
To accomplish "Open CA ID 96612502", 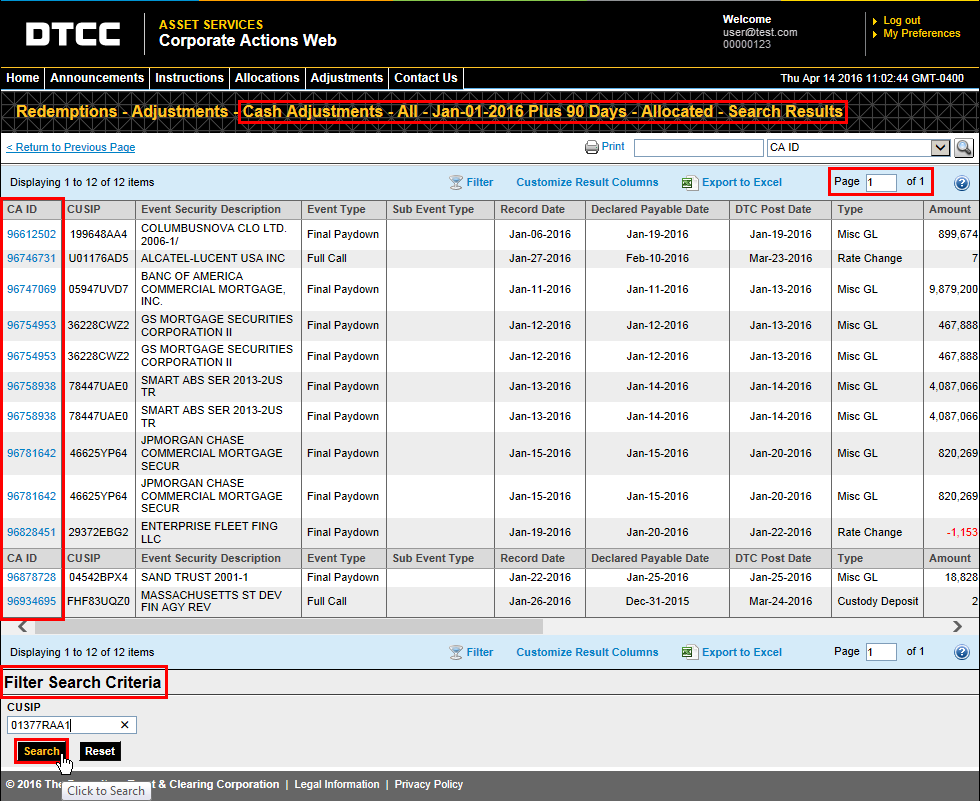I will 31,234.
